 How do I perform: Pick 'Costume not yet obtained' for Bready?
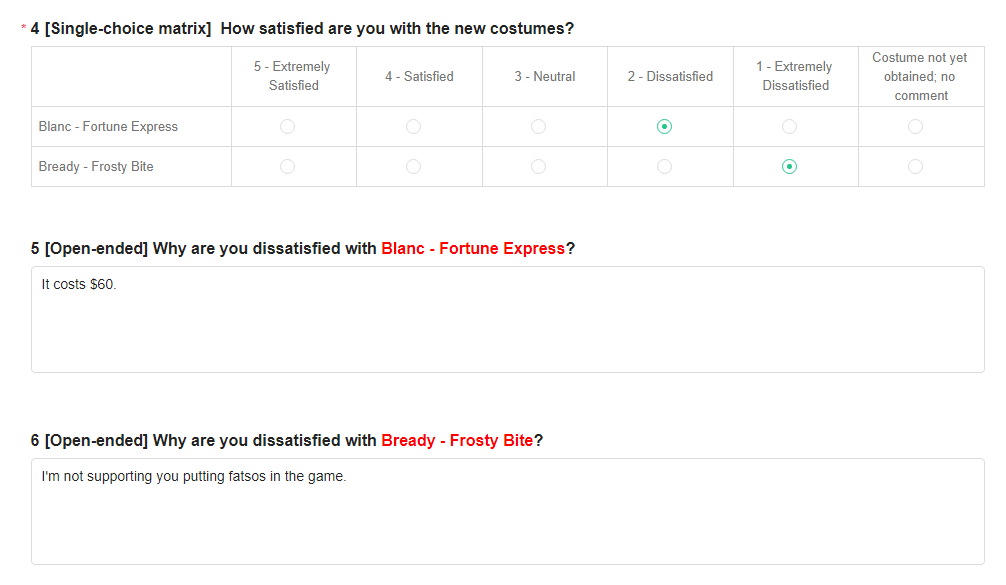coord(915,167)
